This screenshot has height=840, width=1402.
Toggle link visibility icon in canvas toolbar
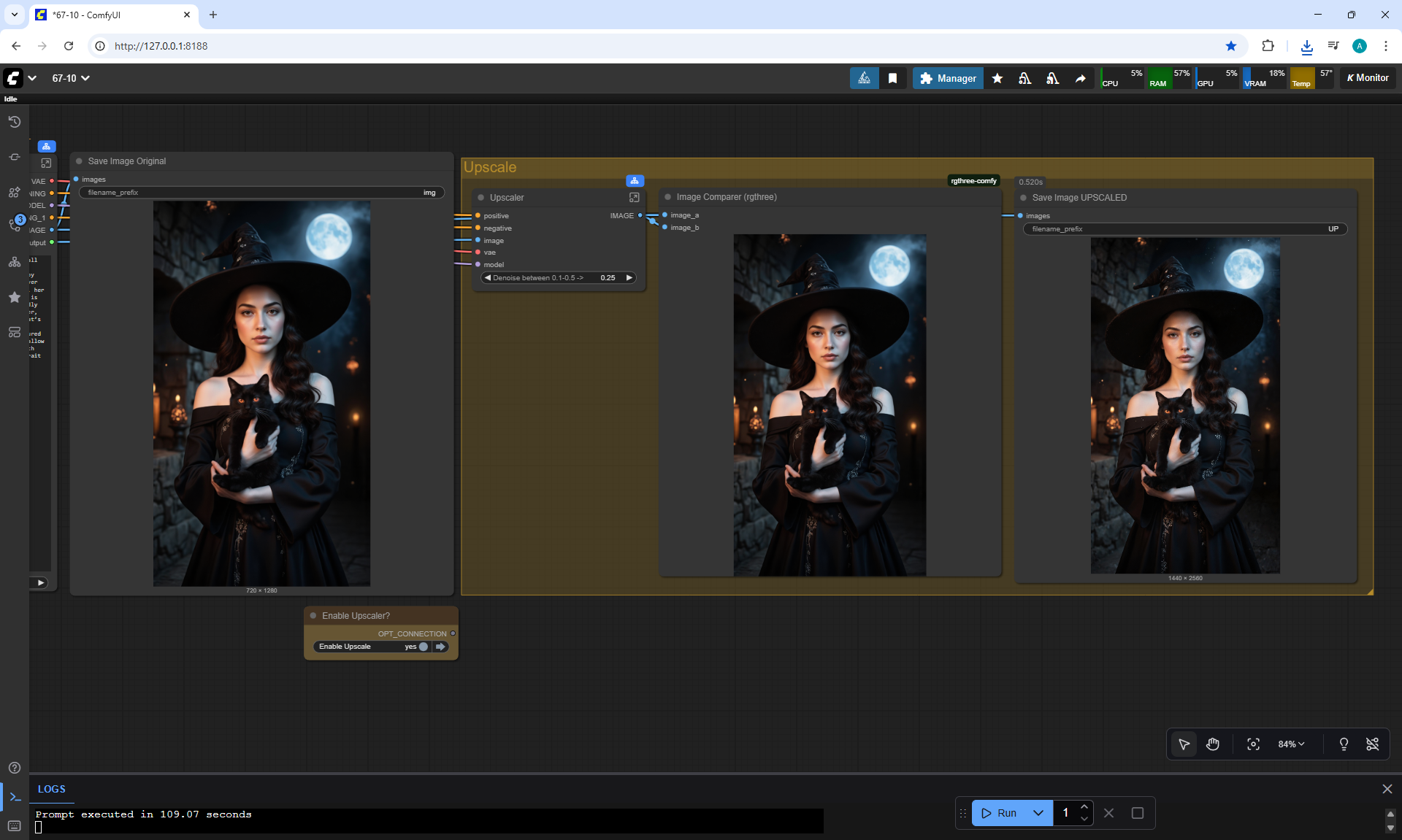[x=1372, y=744]
